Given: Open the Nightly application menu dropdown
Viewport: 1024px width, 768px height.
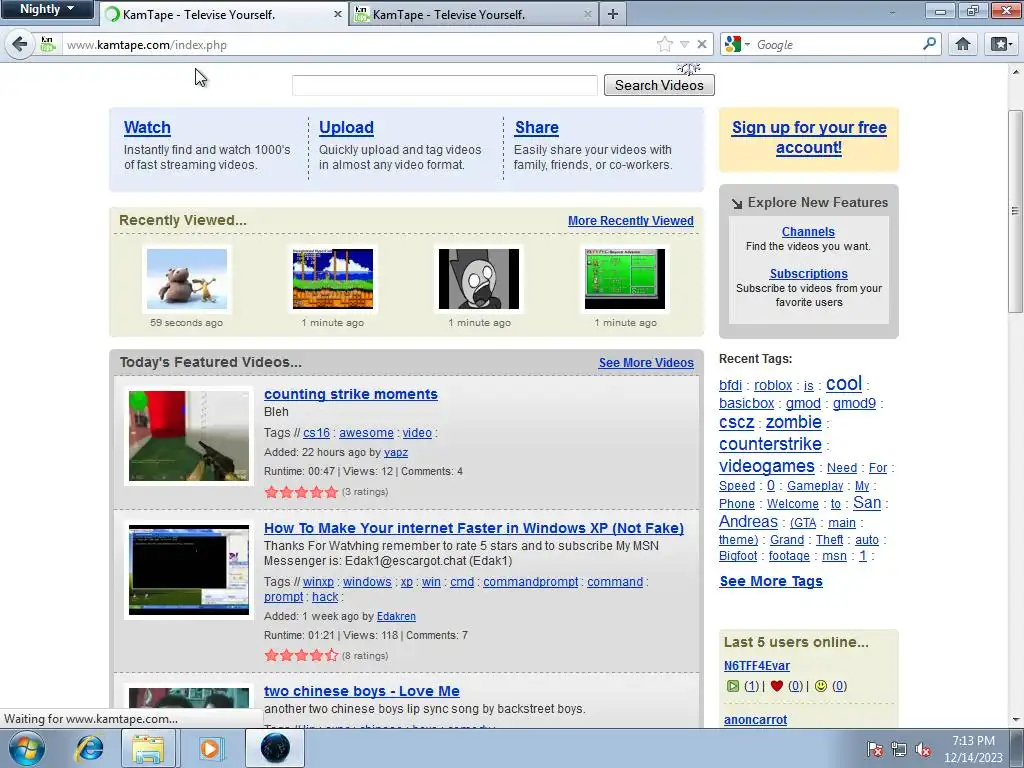Looking at the screenshot, I should pyautogui.click(x=46, y=9).
